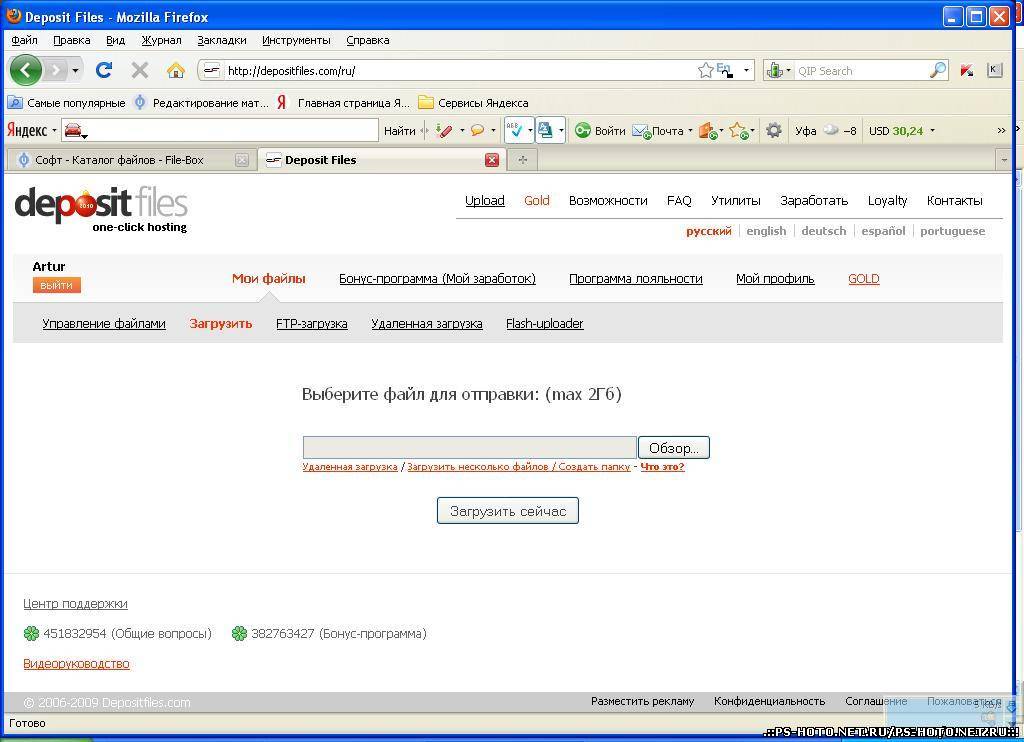Viewport: 1024px width, 742px height.
Task: Open the recent pages history dropdown arrow
Action: click(x=76, y=70)
